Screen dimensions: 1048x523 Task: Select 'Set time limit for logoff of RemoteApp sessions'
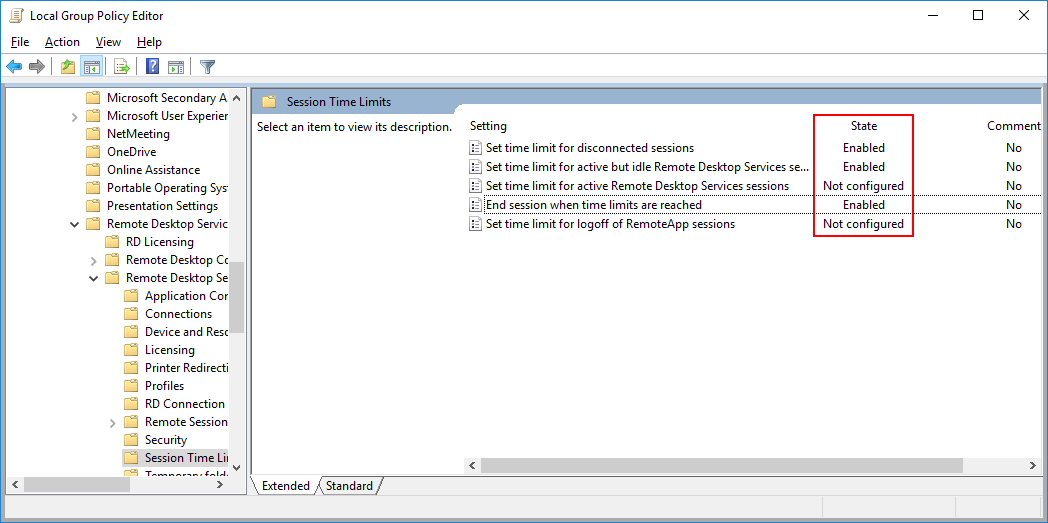pyautogui.click(x=610, y=224)
